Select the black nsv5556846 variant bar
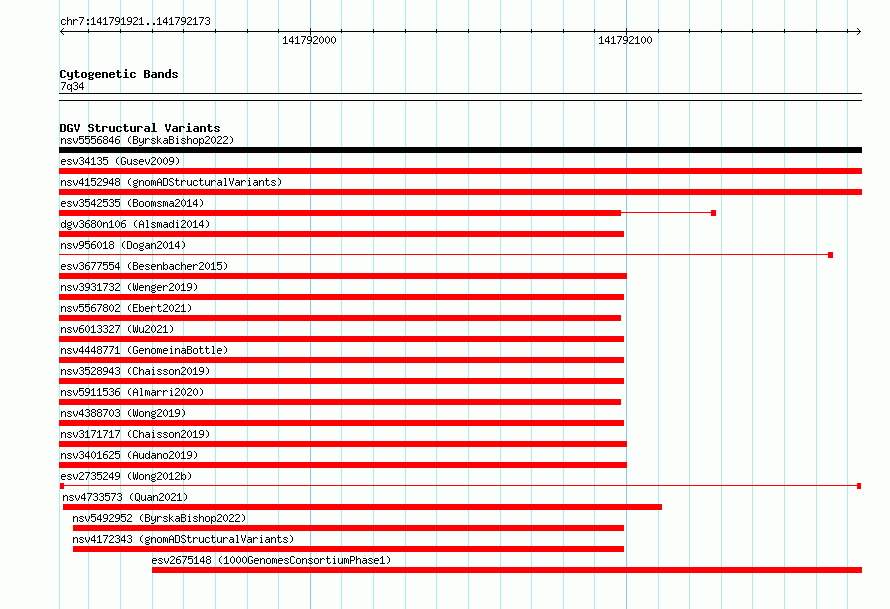The height and width of the screenshot is (609, 890). point(460,150)
